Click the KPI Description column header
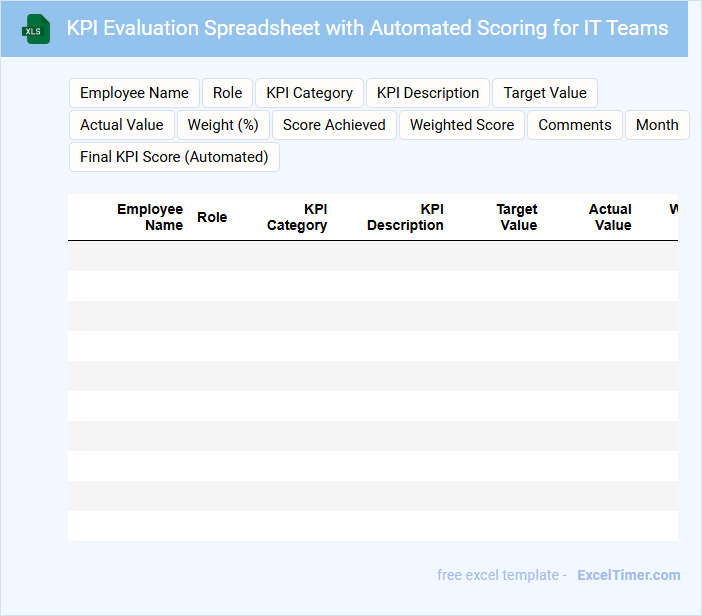Screen dimensions: 702x616 (x=405, y=217)
